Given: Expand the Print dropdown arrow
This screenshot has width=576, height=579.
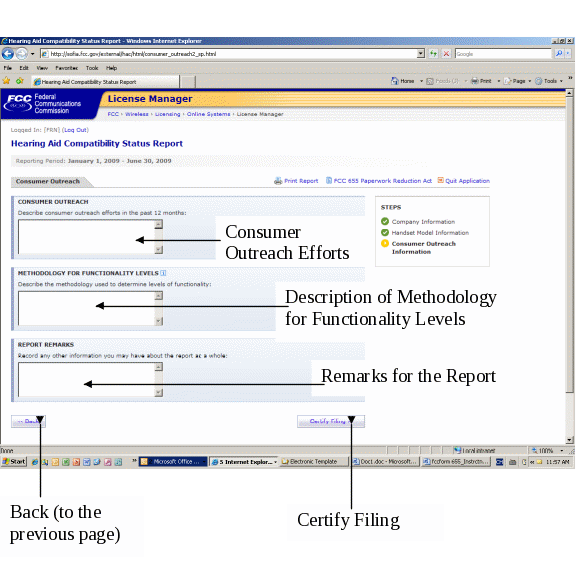Looking at the screenshot, I should pos(498,81).
